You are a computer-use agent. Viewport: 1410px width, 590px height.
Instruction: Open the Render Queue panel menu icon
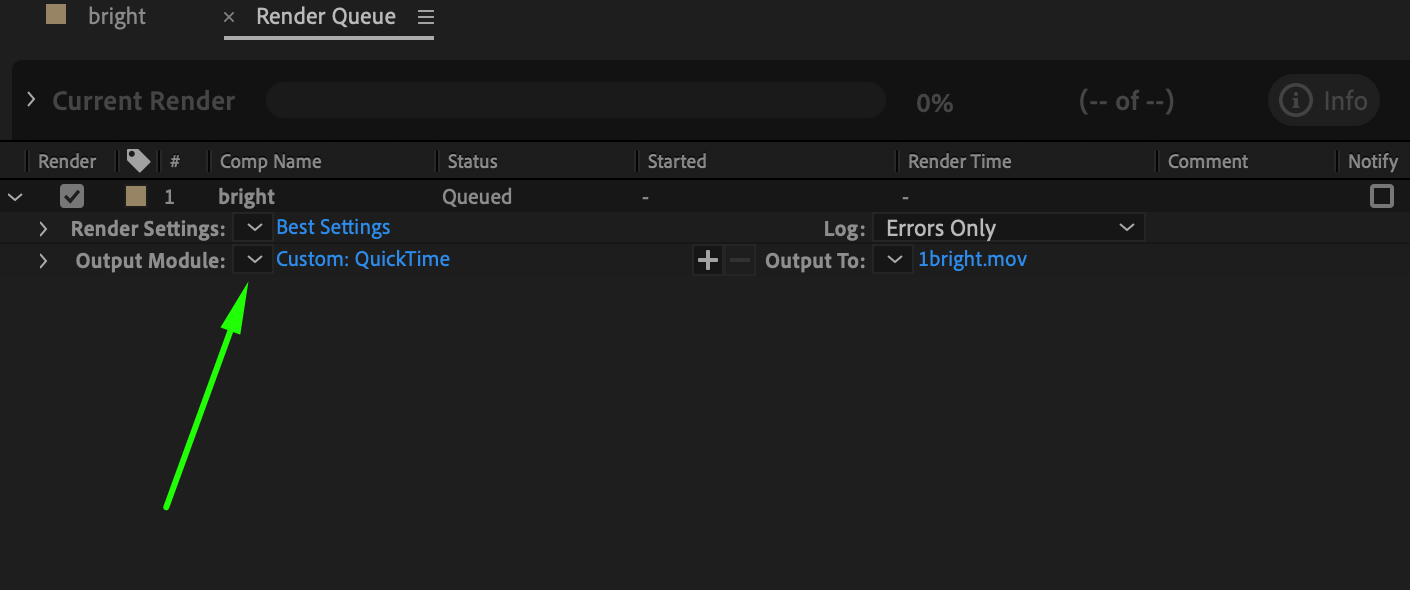click(x=426, y=17)
